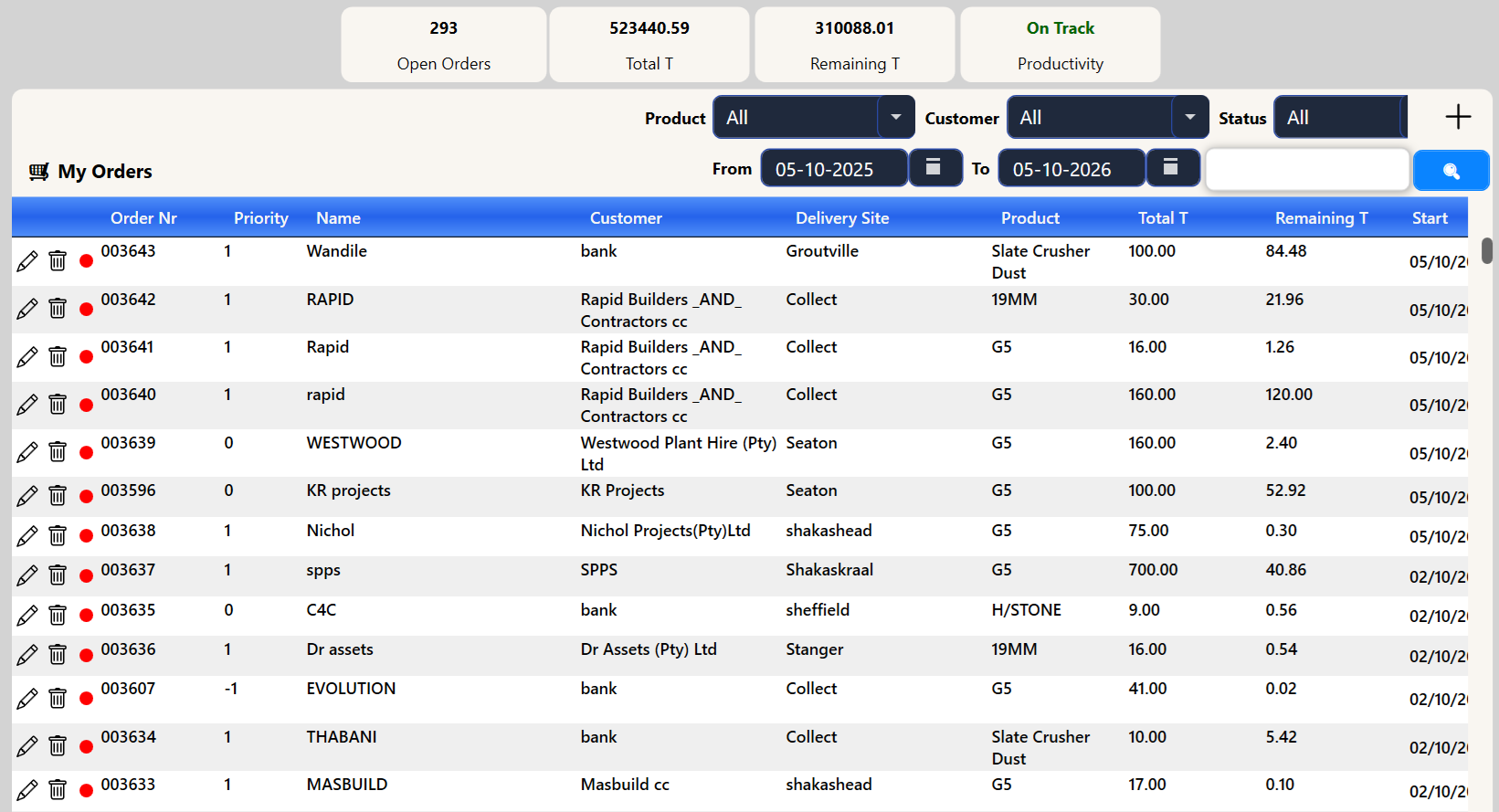Image resolution: width=1499 pixels, height=812 pixels.
Task: Click the red status dot for order 003633
Action: [x=86, y=790]
